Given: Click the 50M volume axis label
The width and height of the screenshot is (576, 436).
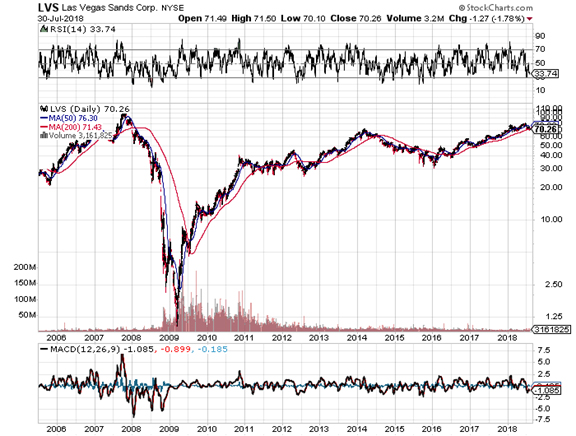Looking at the screenshot, I should point(27,315).
